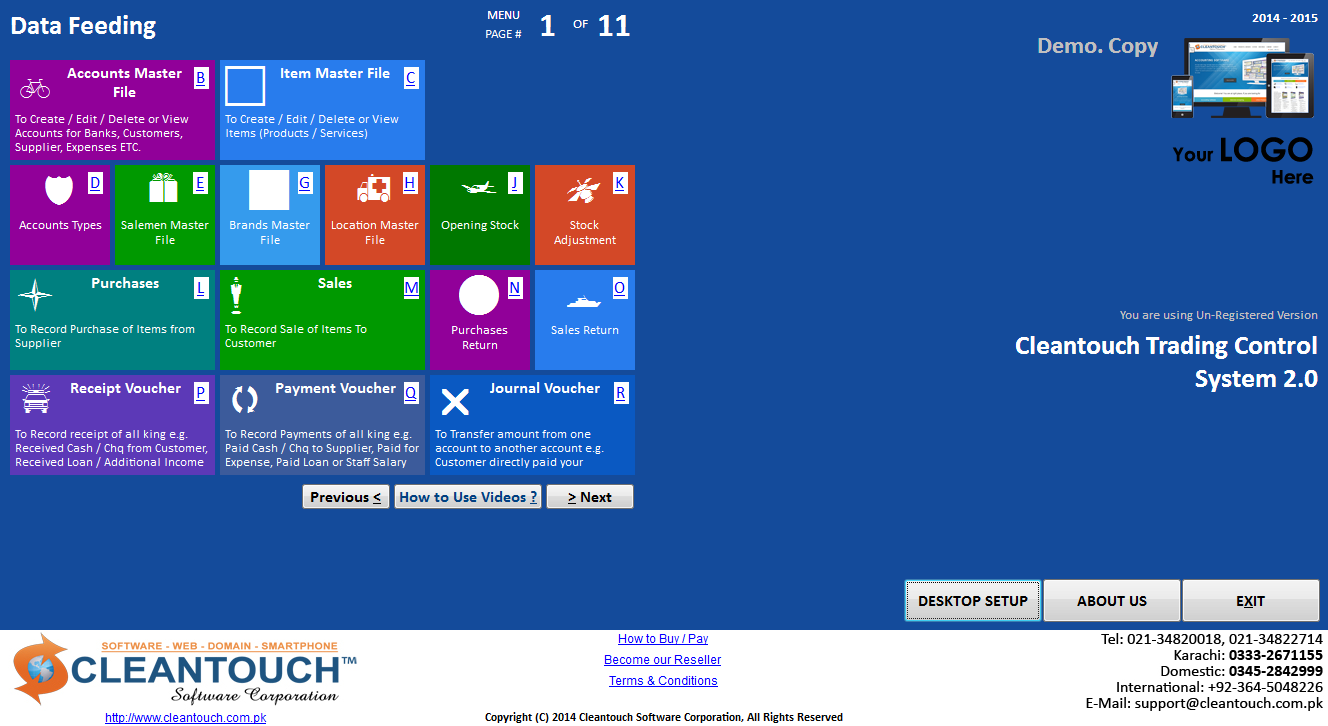The width and height of the screenshot is (1328, 726).
Task: Open How to Use Videos
Action: click(468, 497)
